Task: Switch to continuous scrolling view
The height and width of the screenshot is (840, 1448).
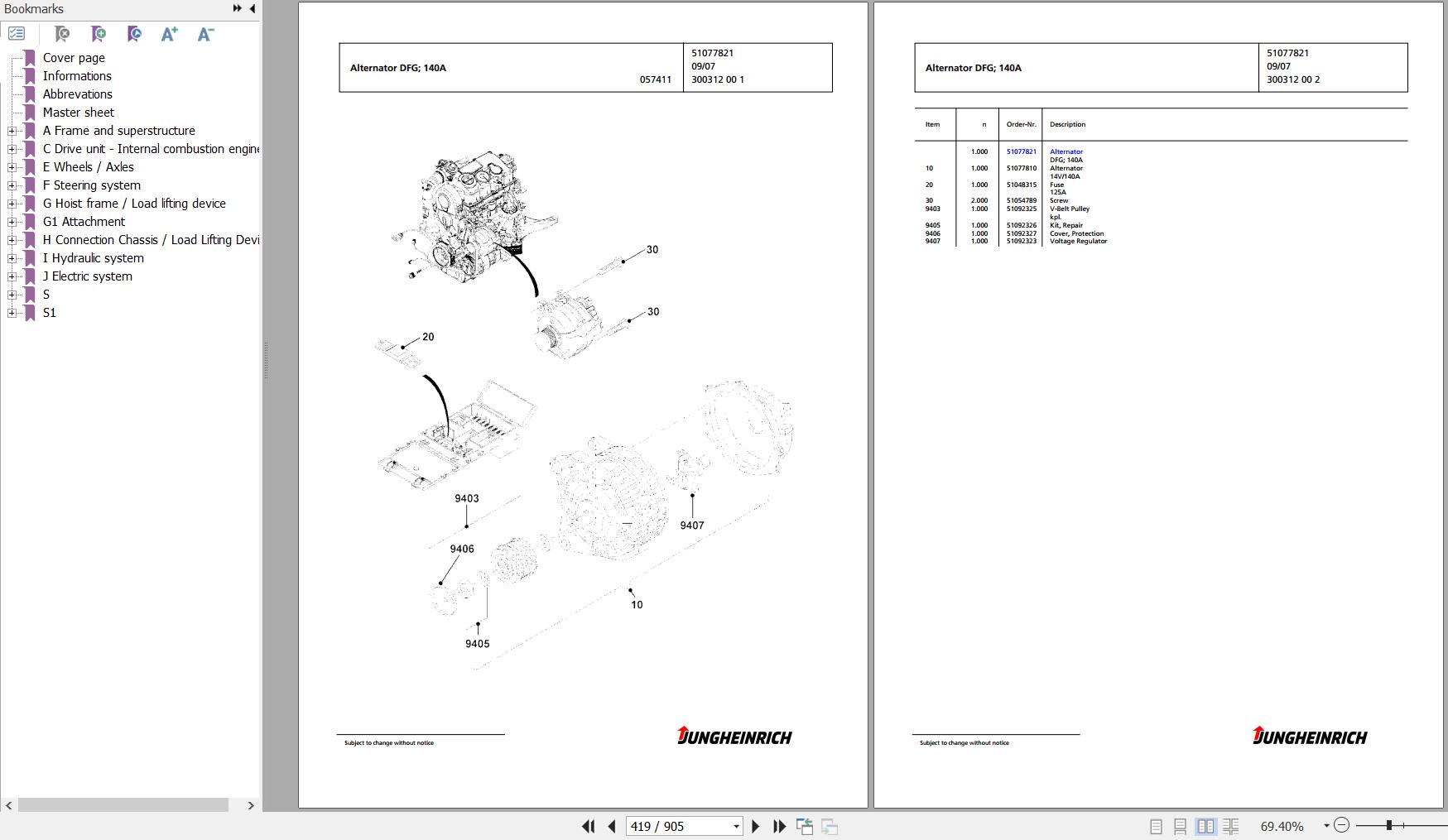Action: (x=1181, y=826)
